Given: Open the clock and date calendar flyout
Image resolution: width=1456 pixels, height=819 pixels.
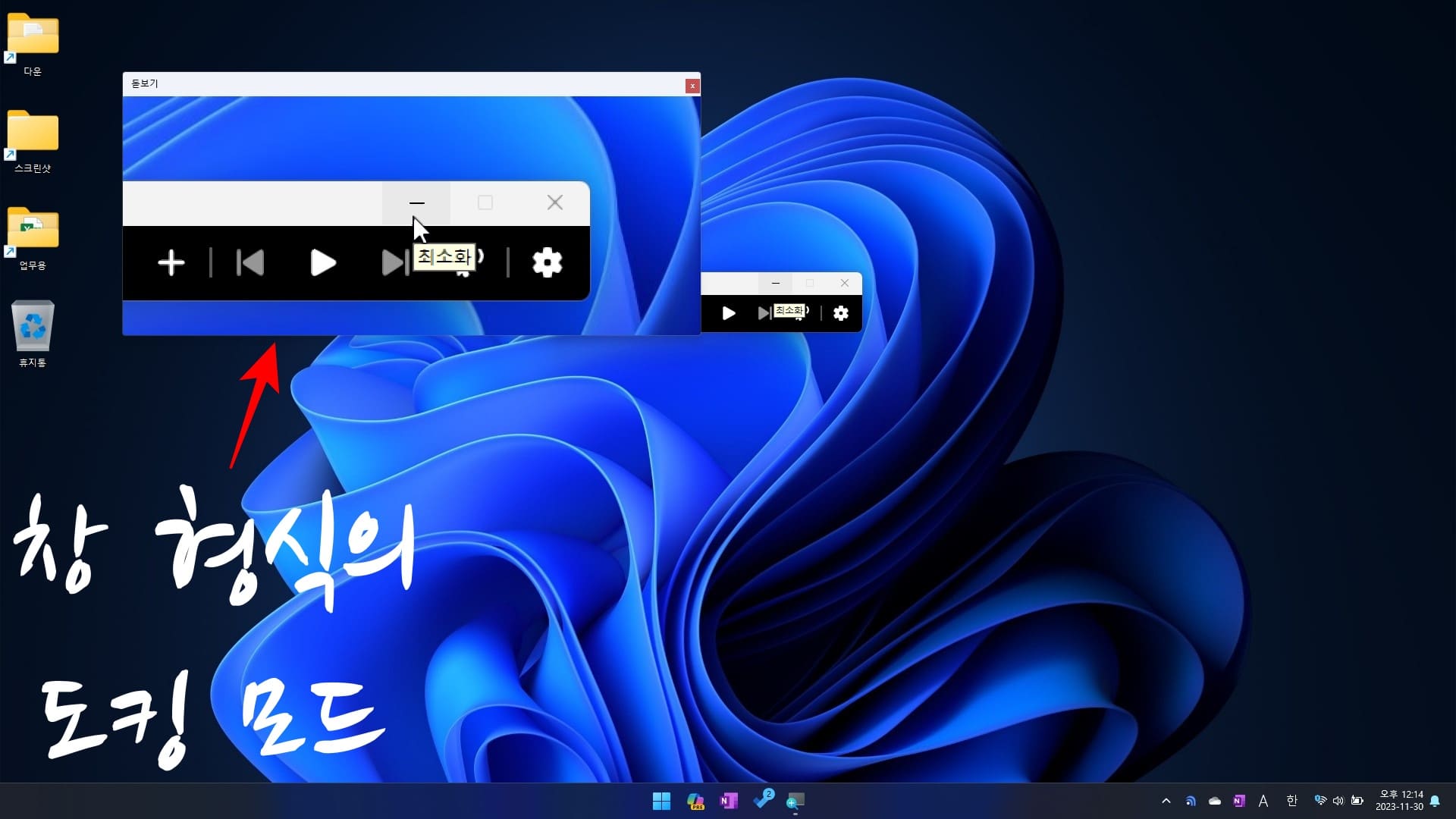Looking at the screenshot, I should coord(1399,801).
